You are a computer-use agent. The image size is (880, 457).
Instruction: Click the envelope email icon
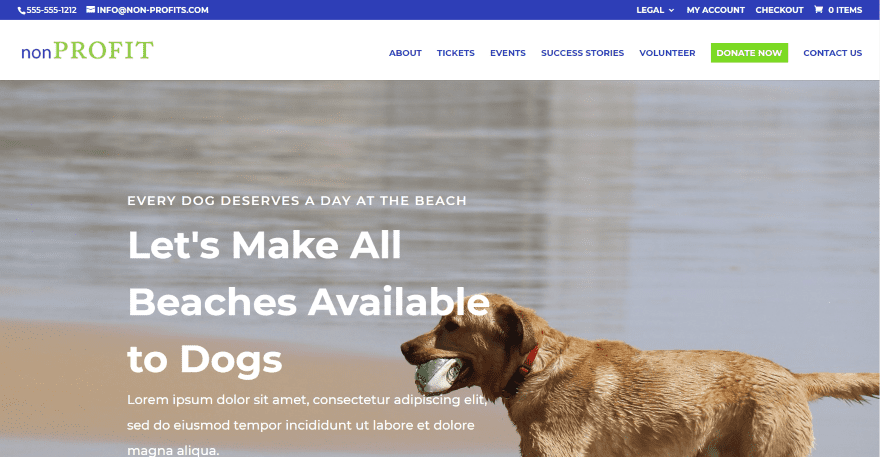[90, 10]
